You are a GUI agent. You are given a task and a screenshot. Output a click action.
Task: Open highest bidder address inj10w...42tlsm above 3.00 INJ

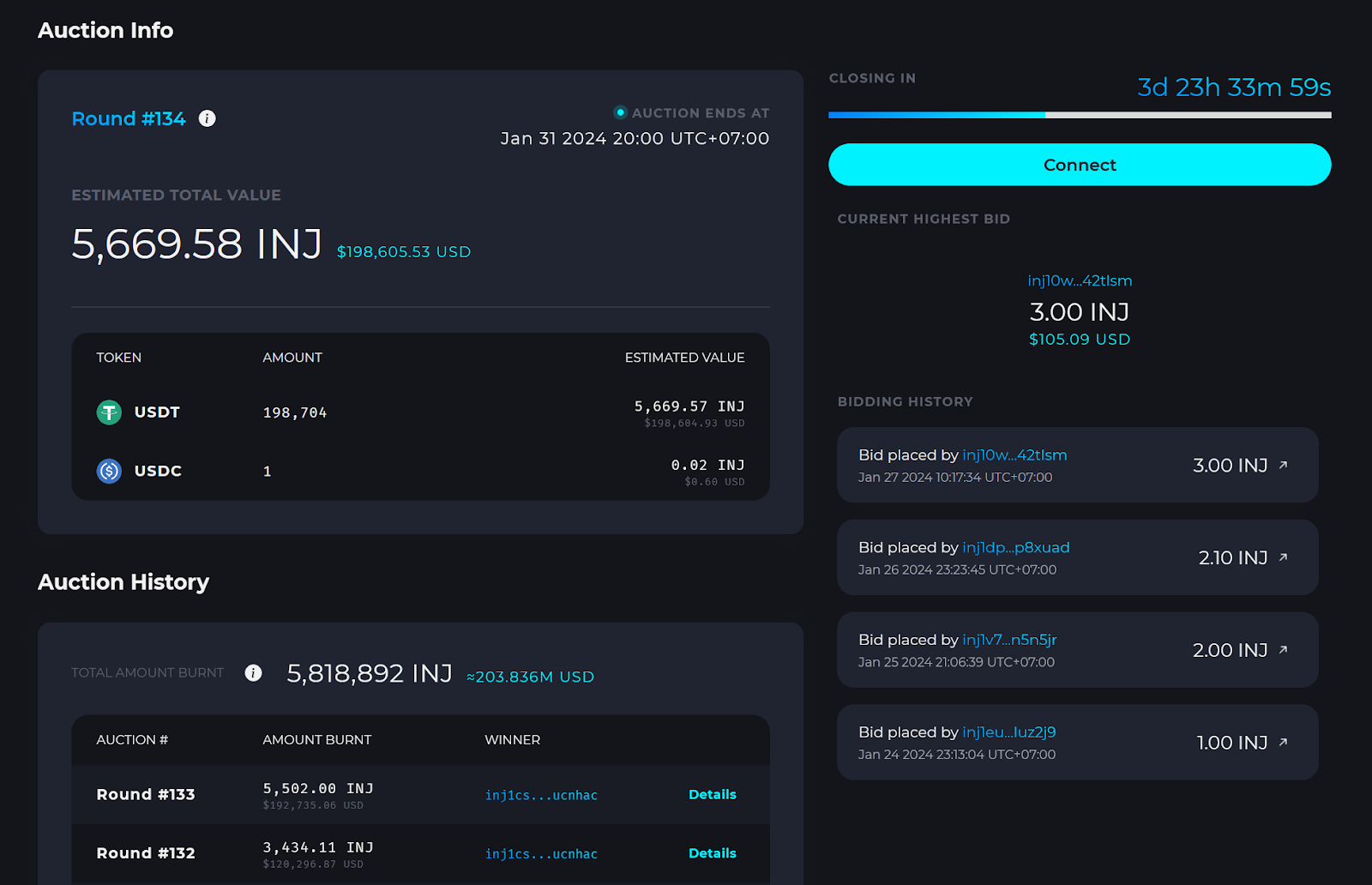click(x=1080, y=280)
